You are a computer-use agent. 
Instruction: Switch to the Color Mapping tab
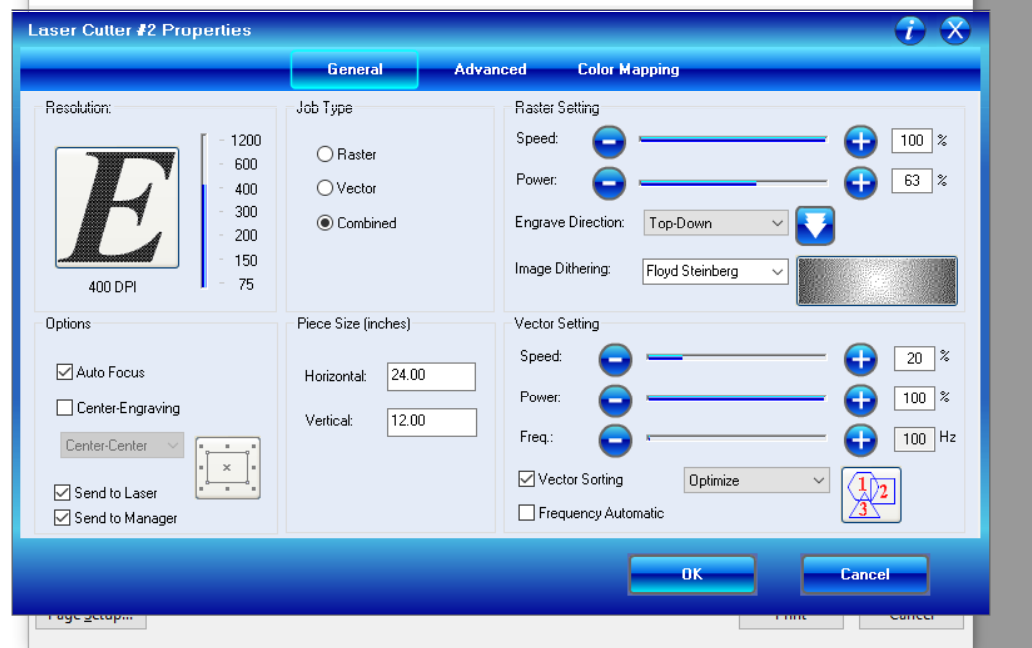[628, 69]
